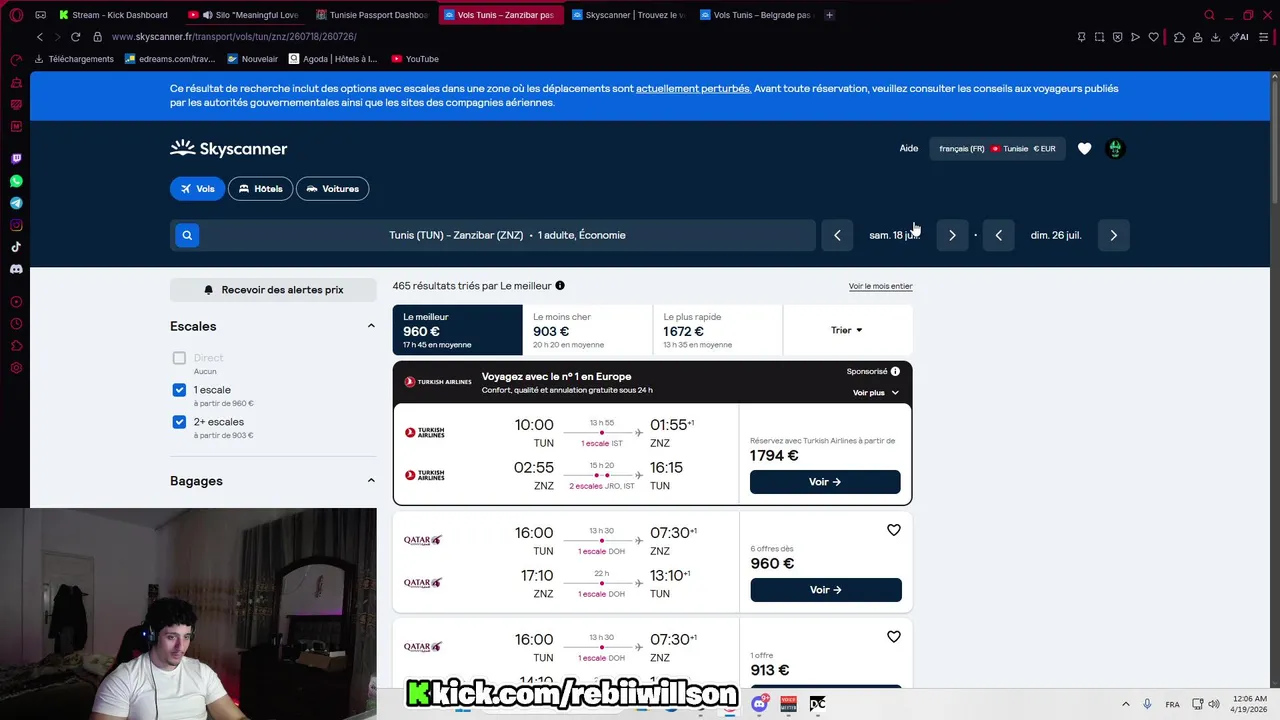Open Easy Setup sliders icon
The width and height of the screenshot is (1280, 720).
pyautogui.click(x=1266, y=37)
